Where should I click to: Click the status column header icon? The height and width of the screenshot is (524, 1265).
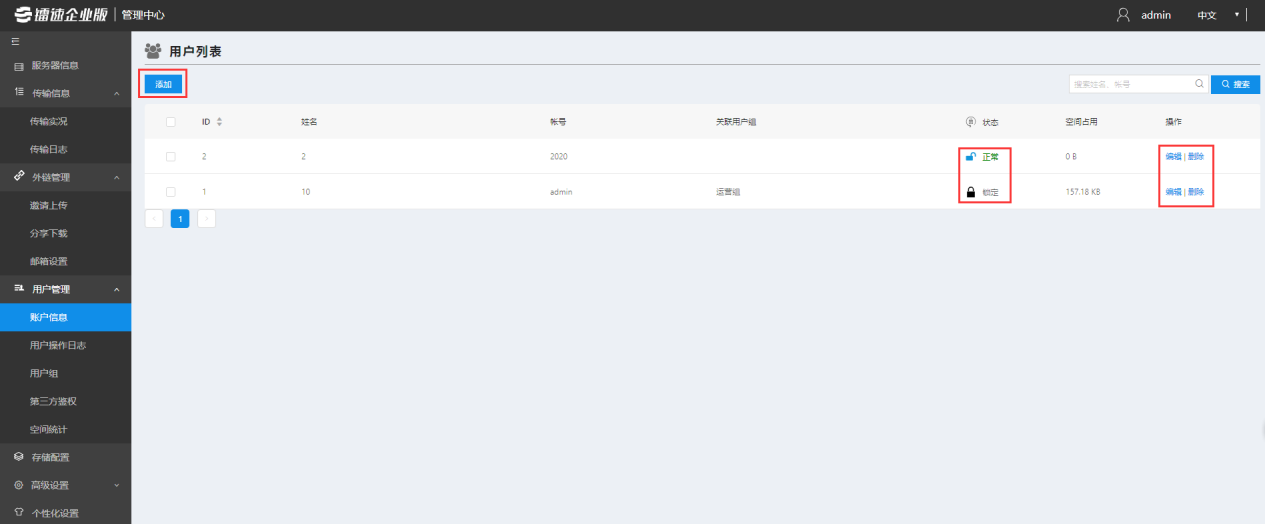(970, 122)
